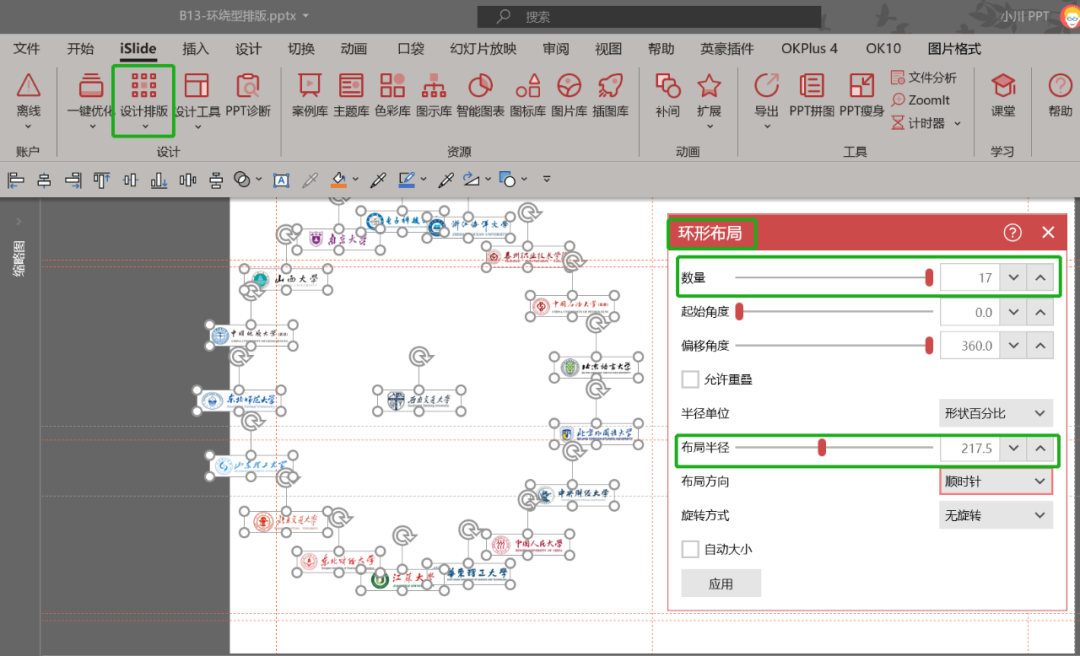Click the align right toolbar icon
The width and height of the screenshot is (1080, 656).
click(x=73, y=180)
